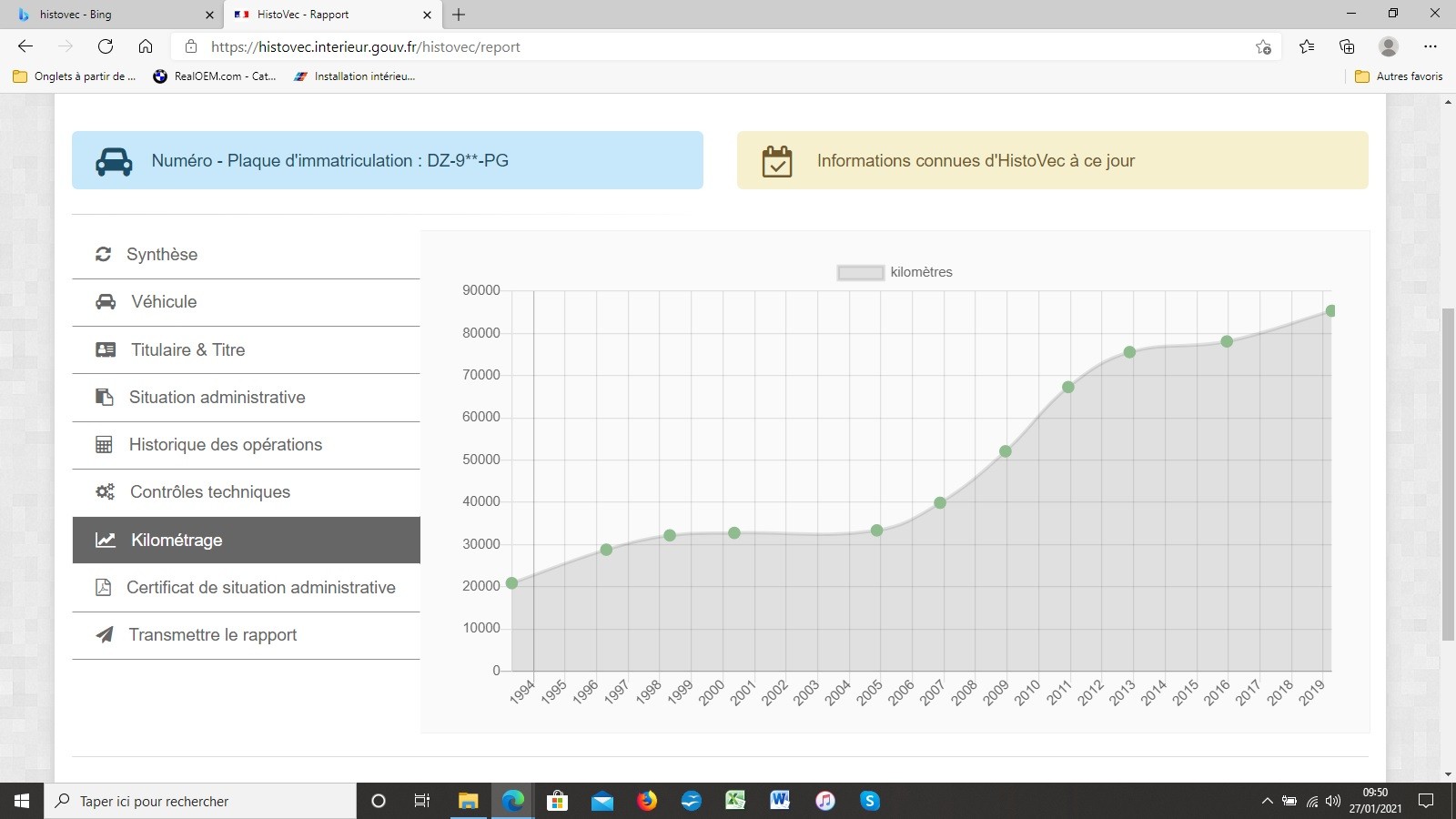Click the paper plane icon beside Transmettre

[x=105, y=635]
